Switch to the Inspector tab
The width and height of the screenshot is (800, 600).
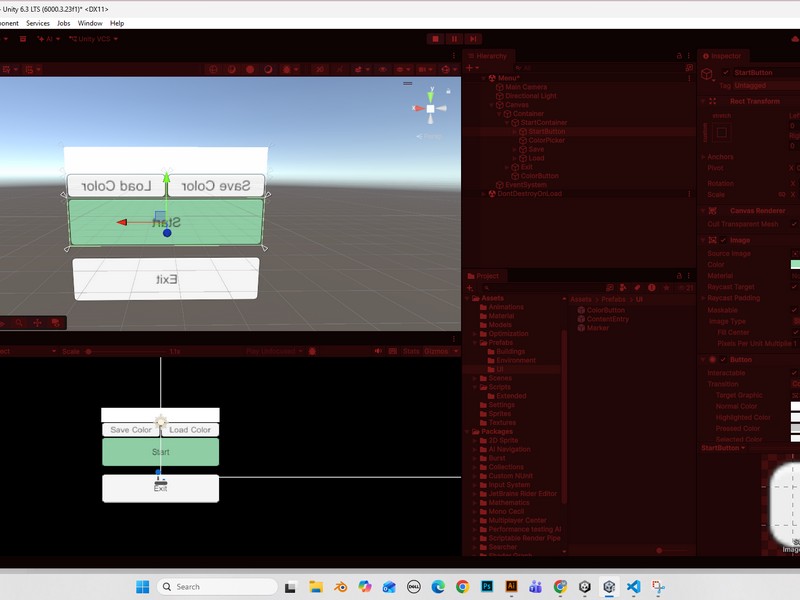click(x=722, y=56)
